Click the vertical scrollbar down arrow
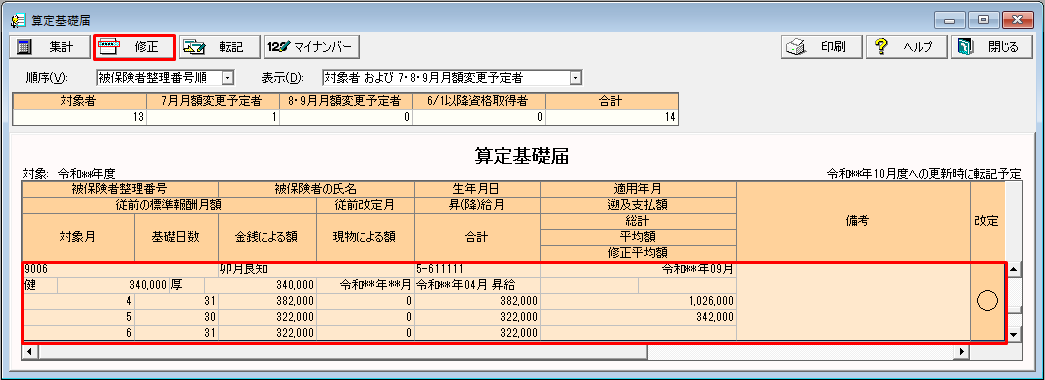Screen dimensions: 1045x380 pos(1014,334)
